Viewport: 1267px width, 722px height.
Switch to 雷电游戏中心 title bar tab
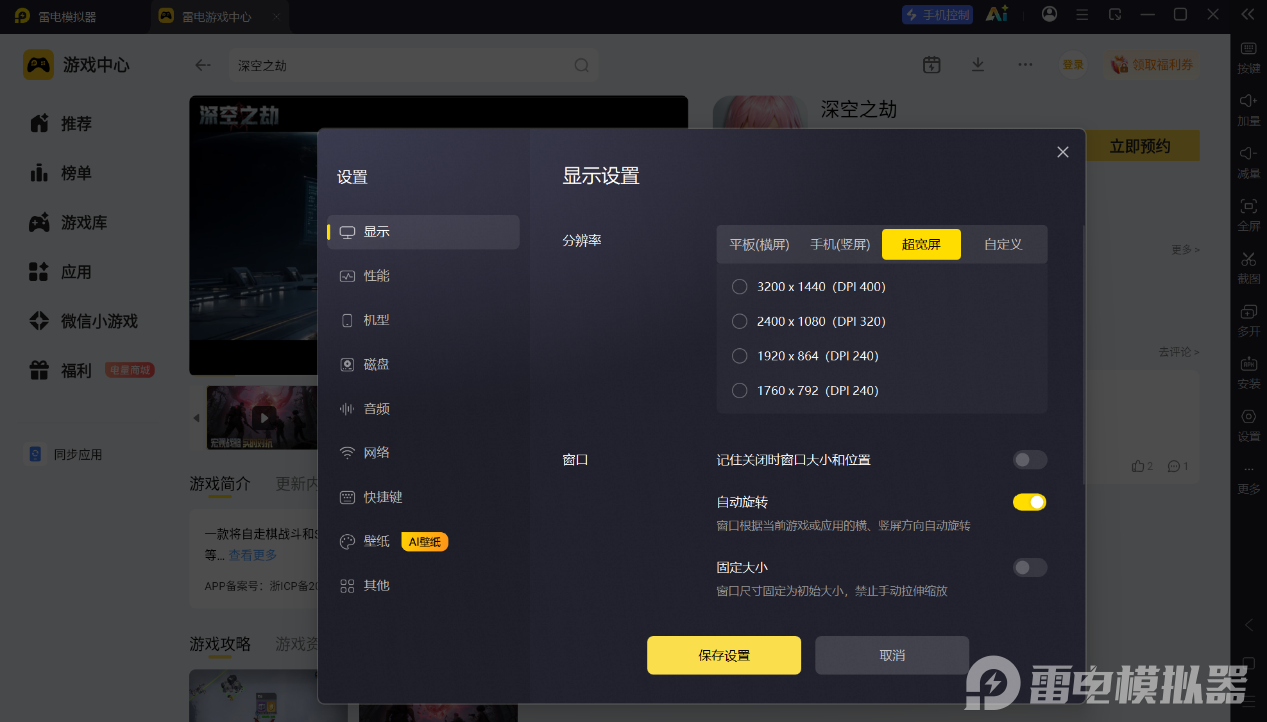click(x=217, y=17)
